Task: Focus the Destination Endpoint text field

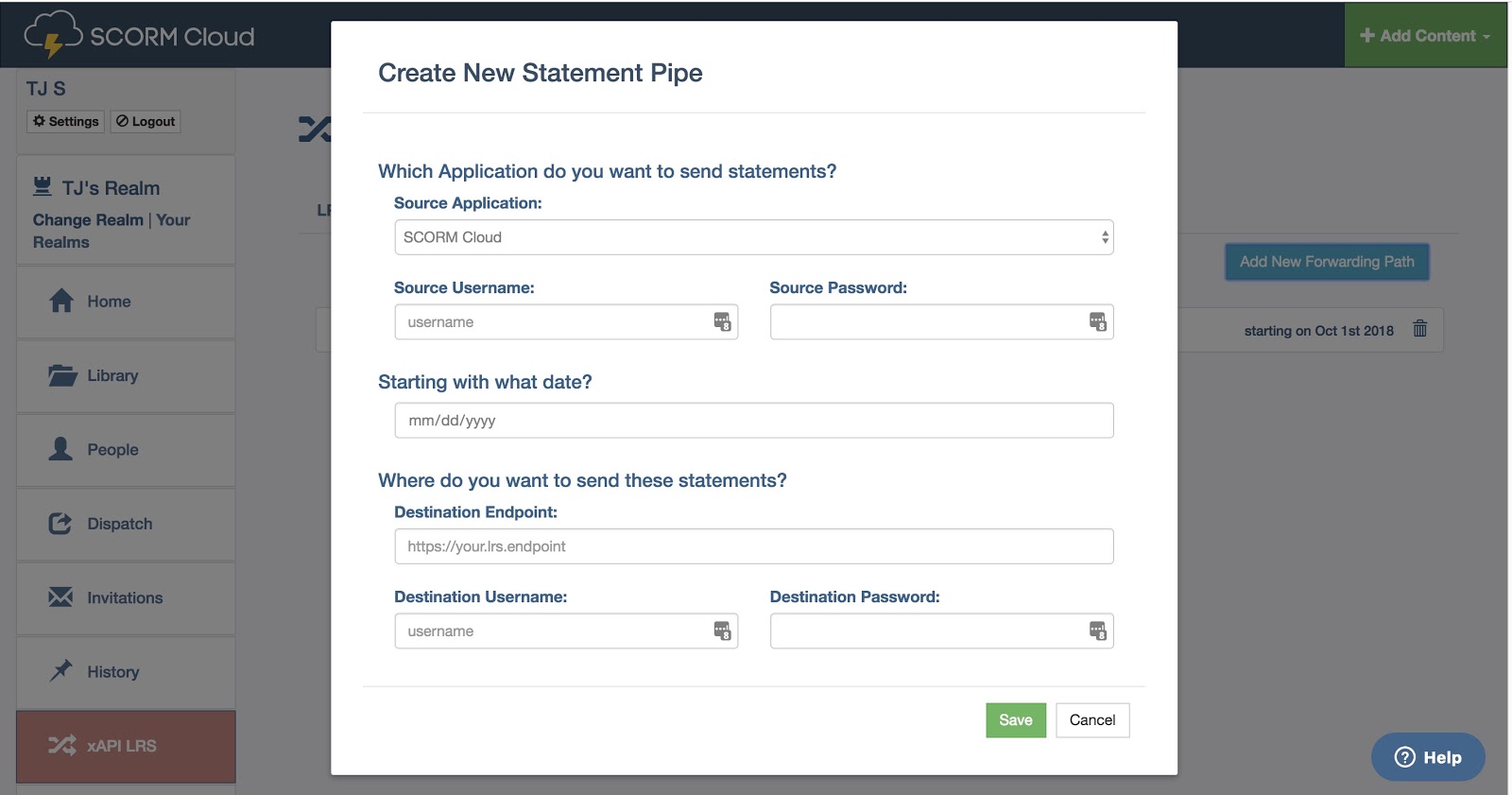Action: click(x=753, y=546)
